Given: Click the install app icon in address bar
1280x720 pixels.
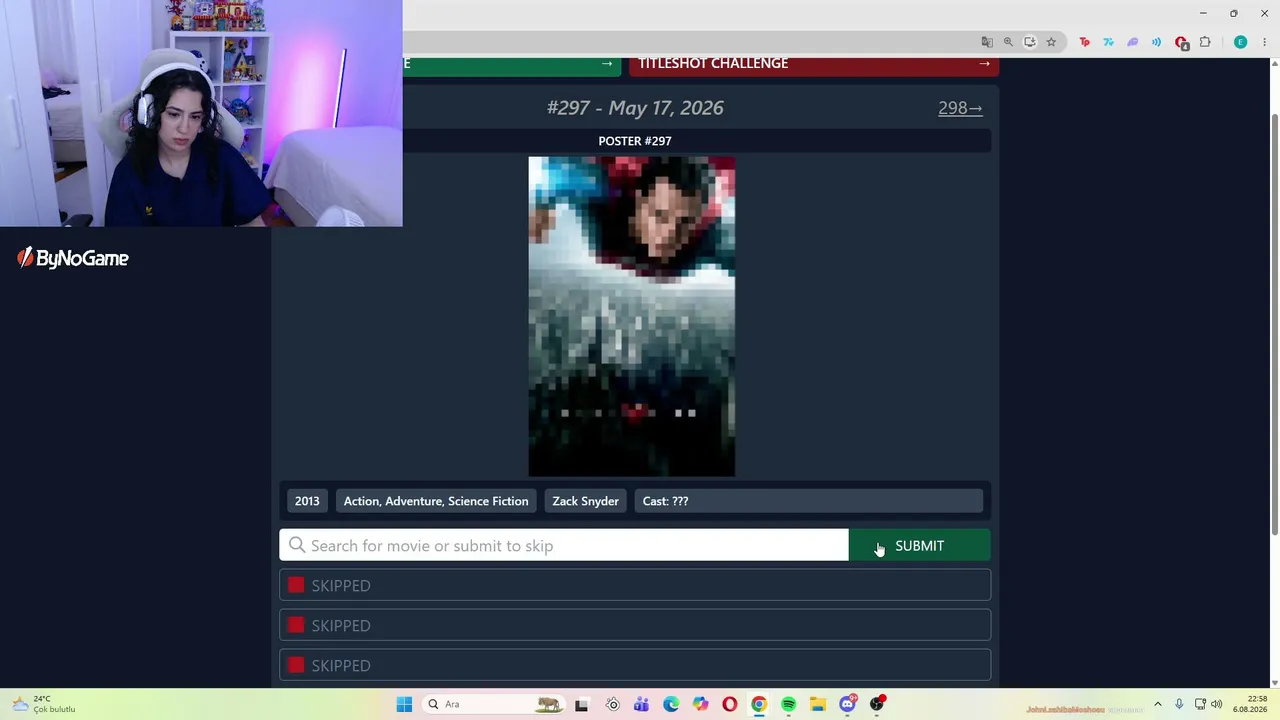Looking at the screenshot, I should click(1030, 42).
